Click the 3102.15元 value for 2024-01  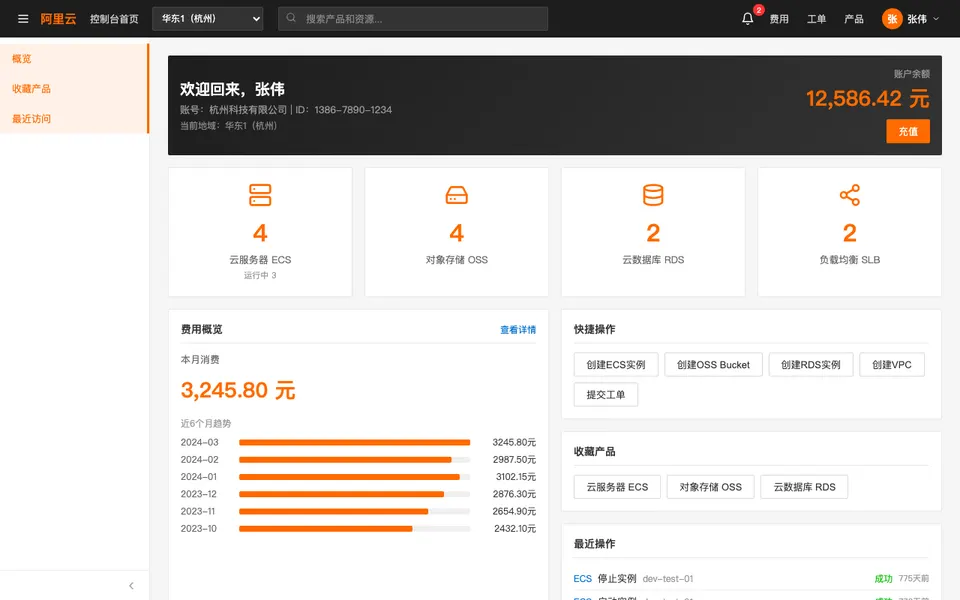click(516, 477)
